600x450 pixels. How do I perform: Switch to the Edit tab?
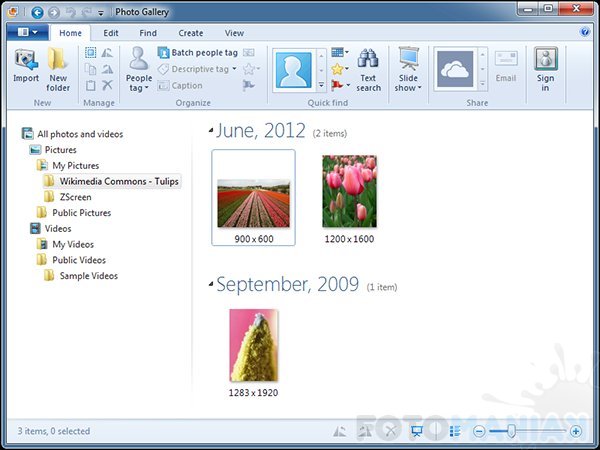(111, 33)
